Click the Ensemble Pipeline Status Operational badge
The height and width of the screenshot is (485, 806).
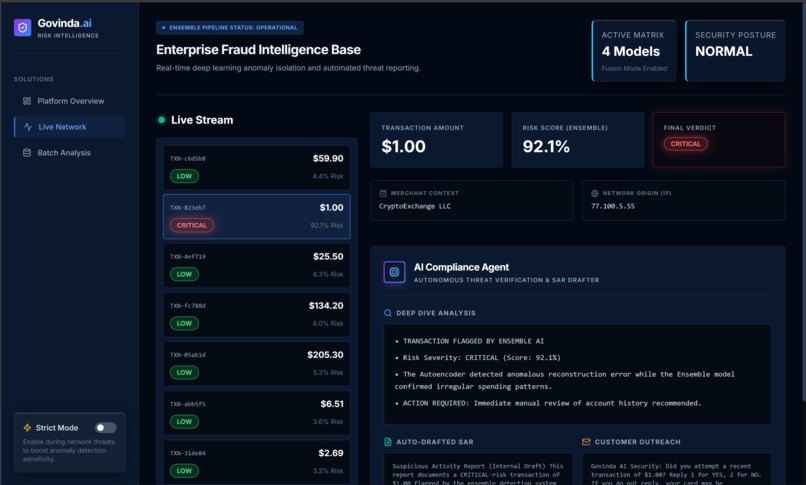pyautogui.click(x=230, y=28)
